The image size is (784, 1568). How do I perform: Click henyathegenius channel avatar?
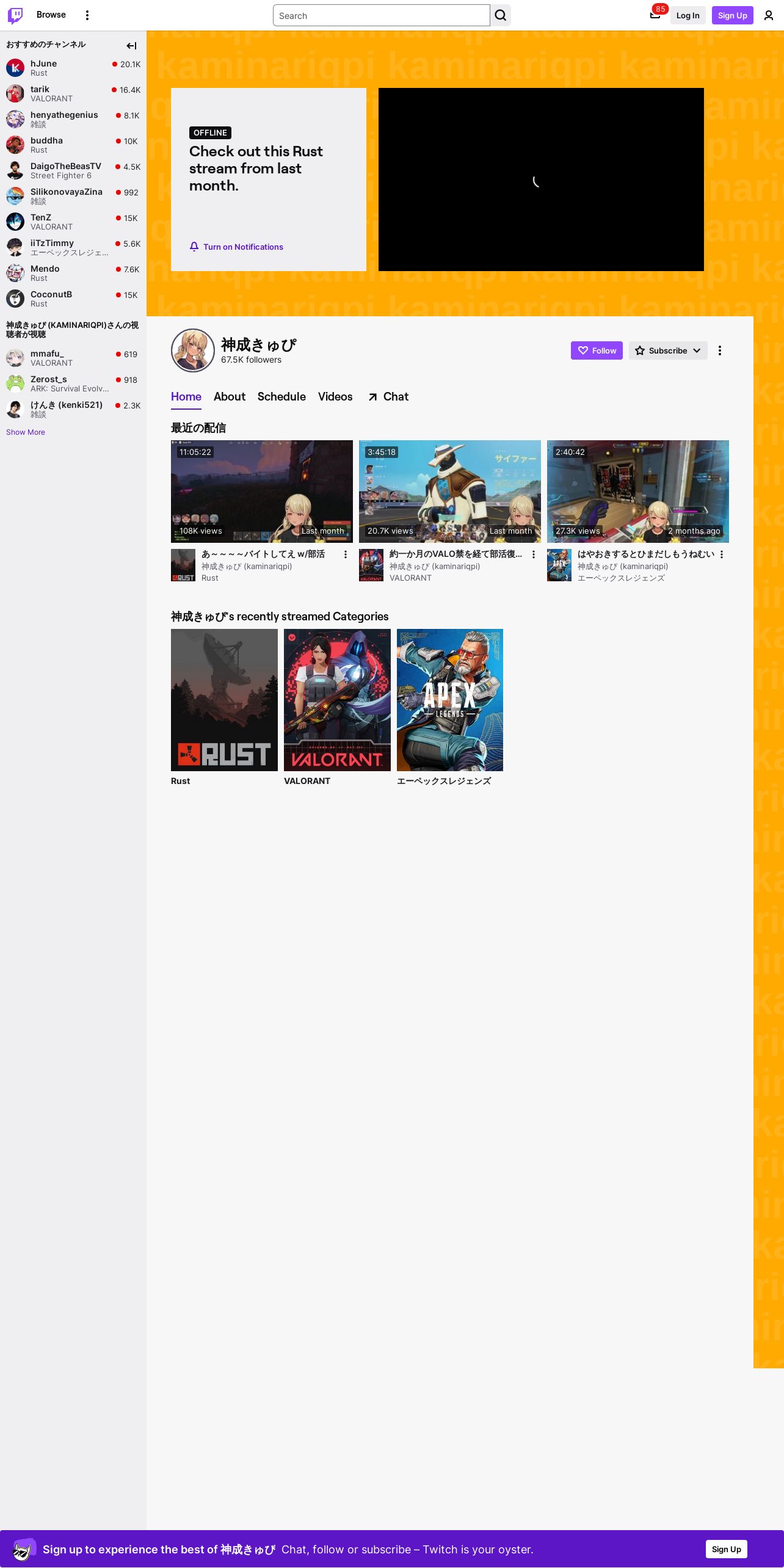coord(15,119)
